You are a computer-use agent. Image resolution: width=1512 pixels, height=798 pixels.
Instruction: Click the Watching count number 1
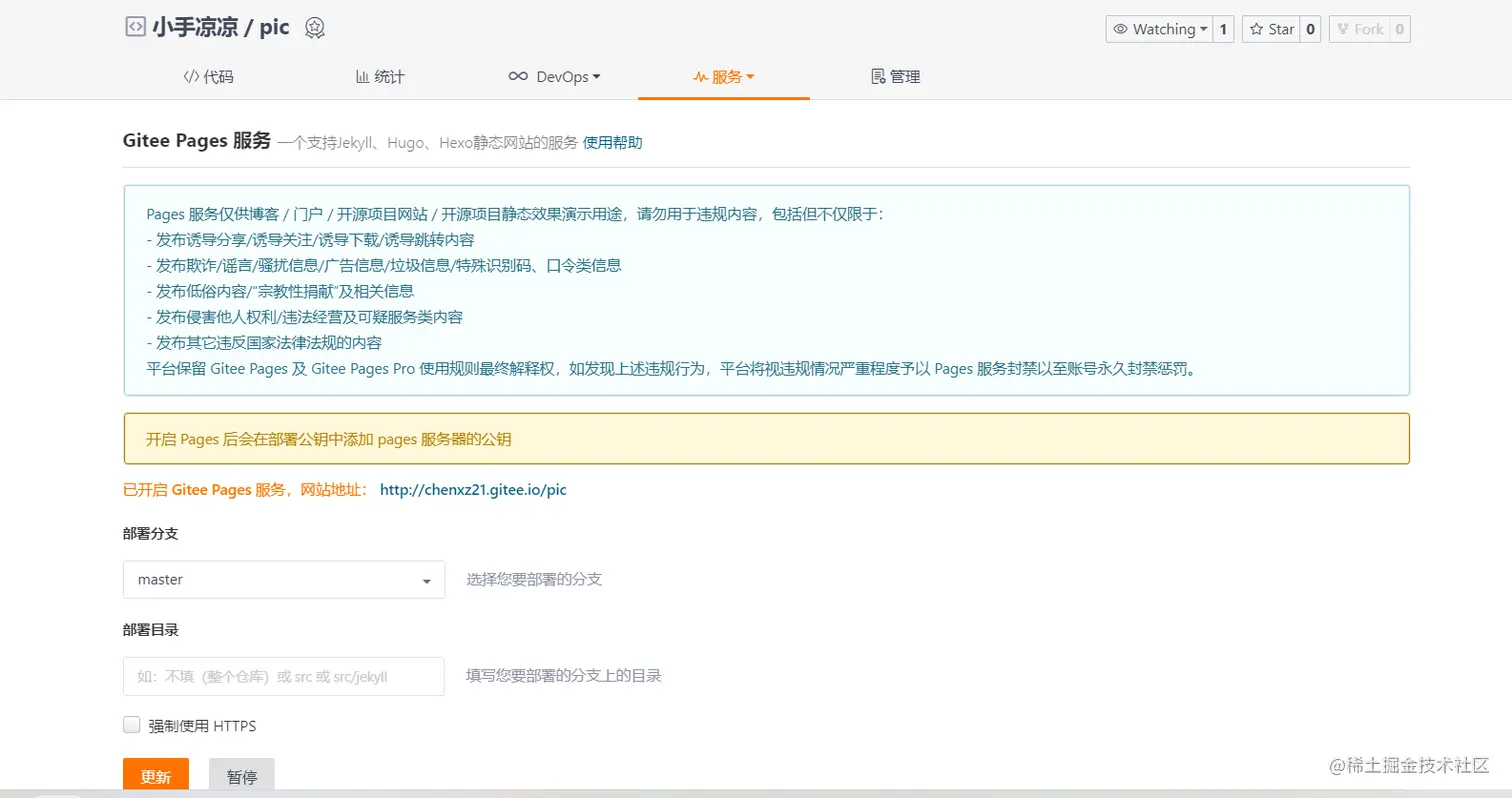1223,29
